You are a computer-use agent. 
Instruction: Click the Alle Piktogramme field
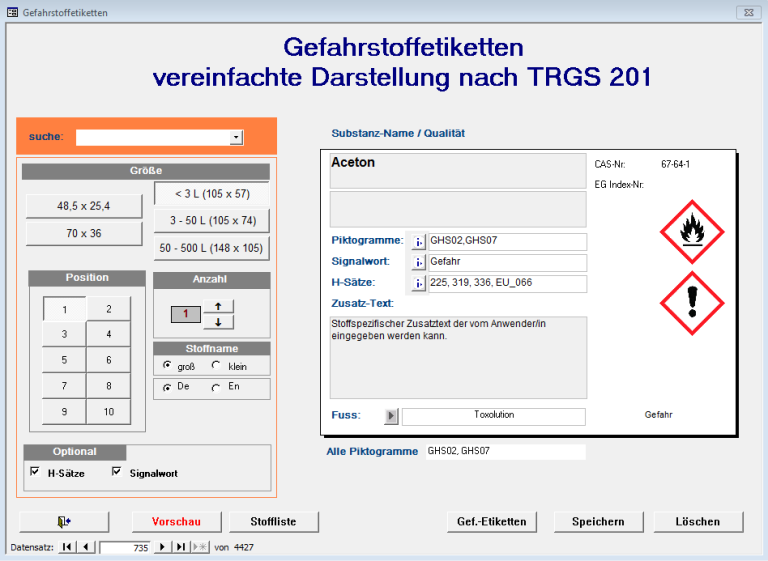click(505, 452)
